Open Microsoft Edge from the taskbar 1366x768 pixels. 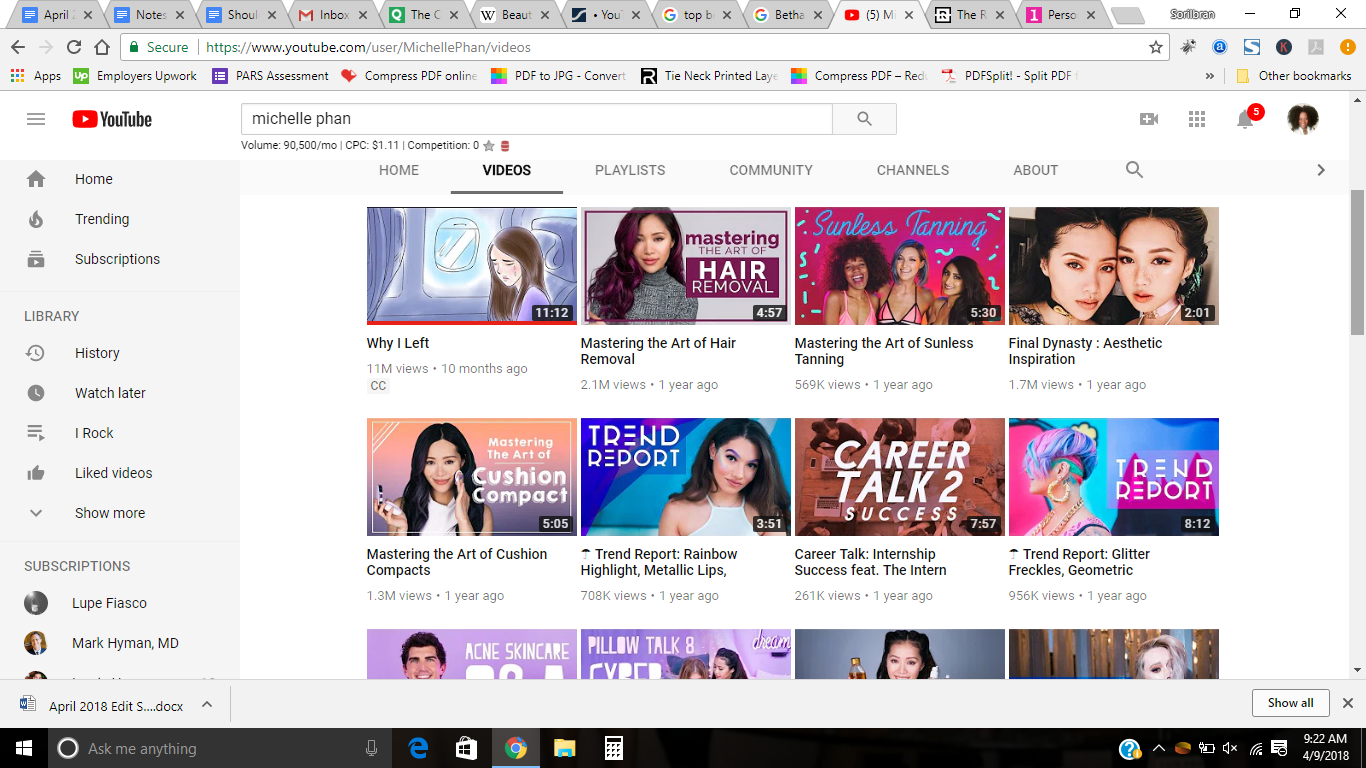418,748
